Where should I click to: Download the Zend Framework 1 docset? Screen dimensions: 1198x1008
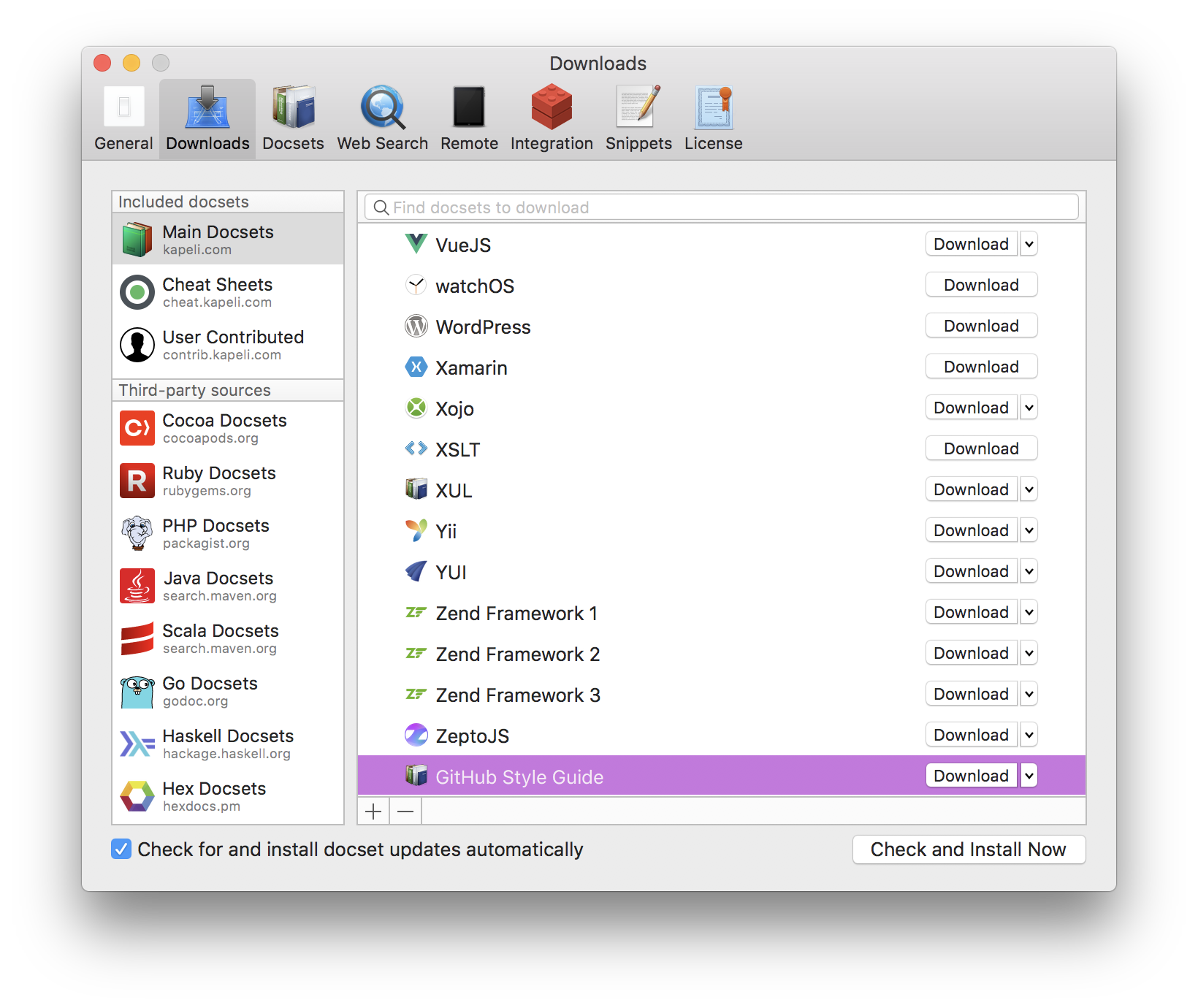(971, 612)
